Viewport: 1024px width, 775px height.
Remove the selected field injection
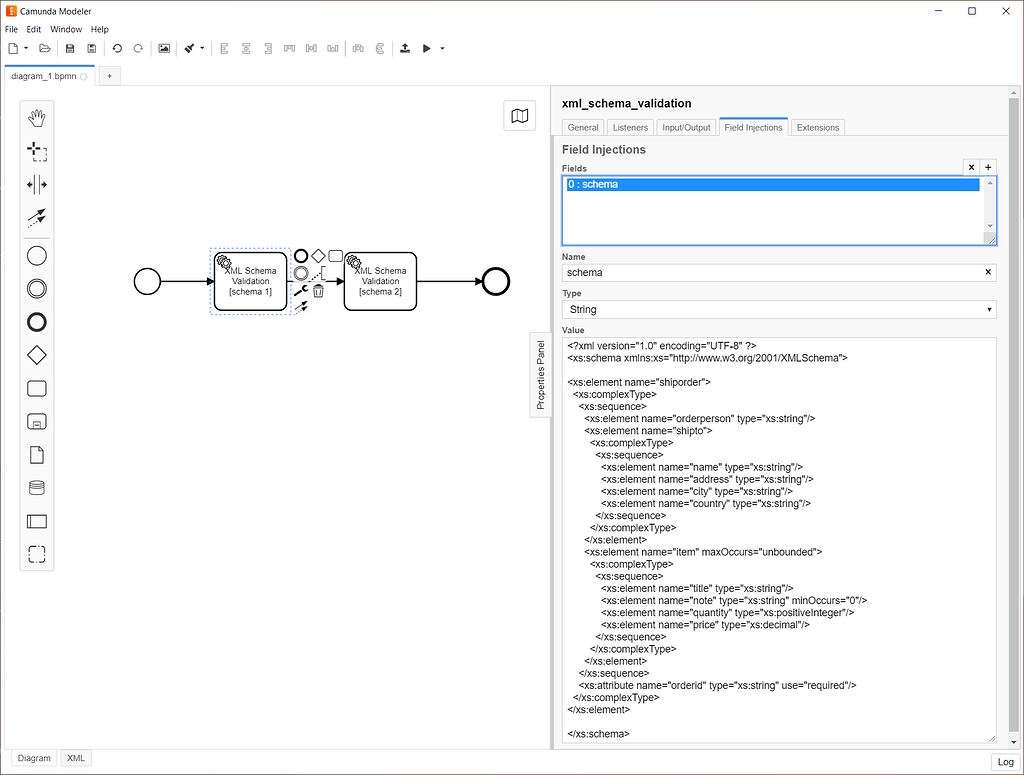pyautogui.click(x=971, y=168)
